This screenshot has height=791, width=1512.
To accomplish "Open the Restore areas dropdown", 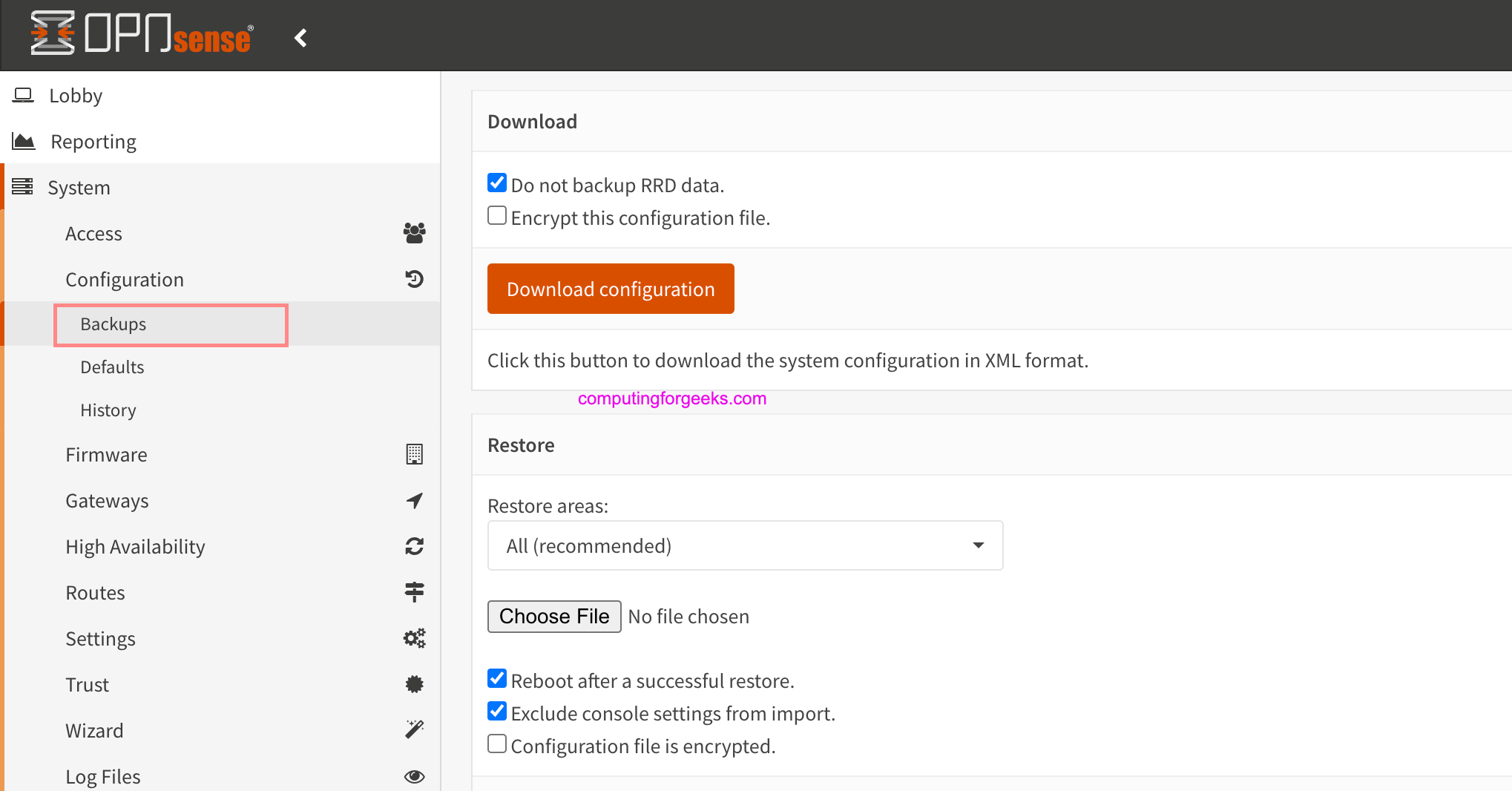I will point(745,545).
